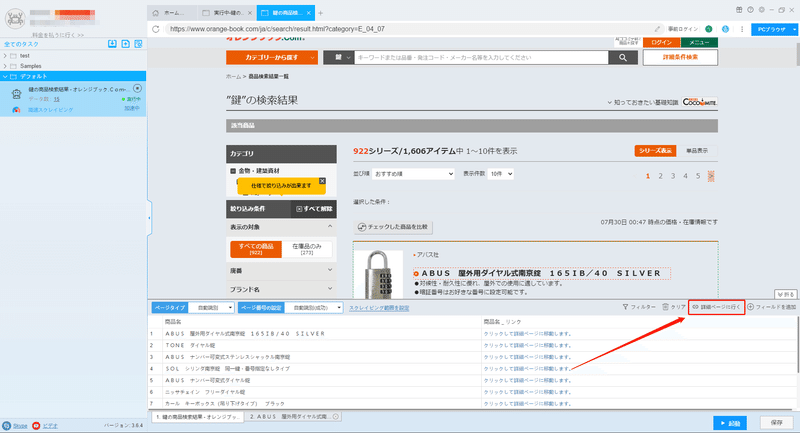The height and width of the screenshot is (433, 800).
Task: Click the 折る collapse button above data panel
Action: click(786, 294)
